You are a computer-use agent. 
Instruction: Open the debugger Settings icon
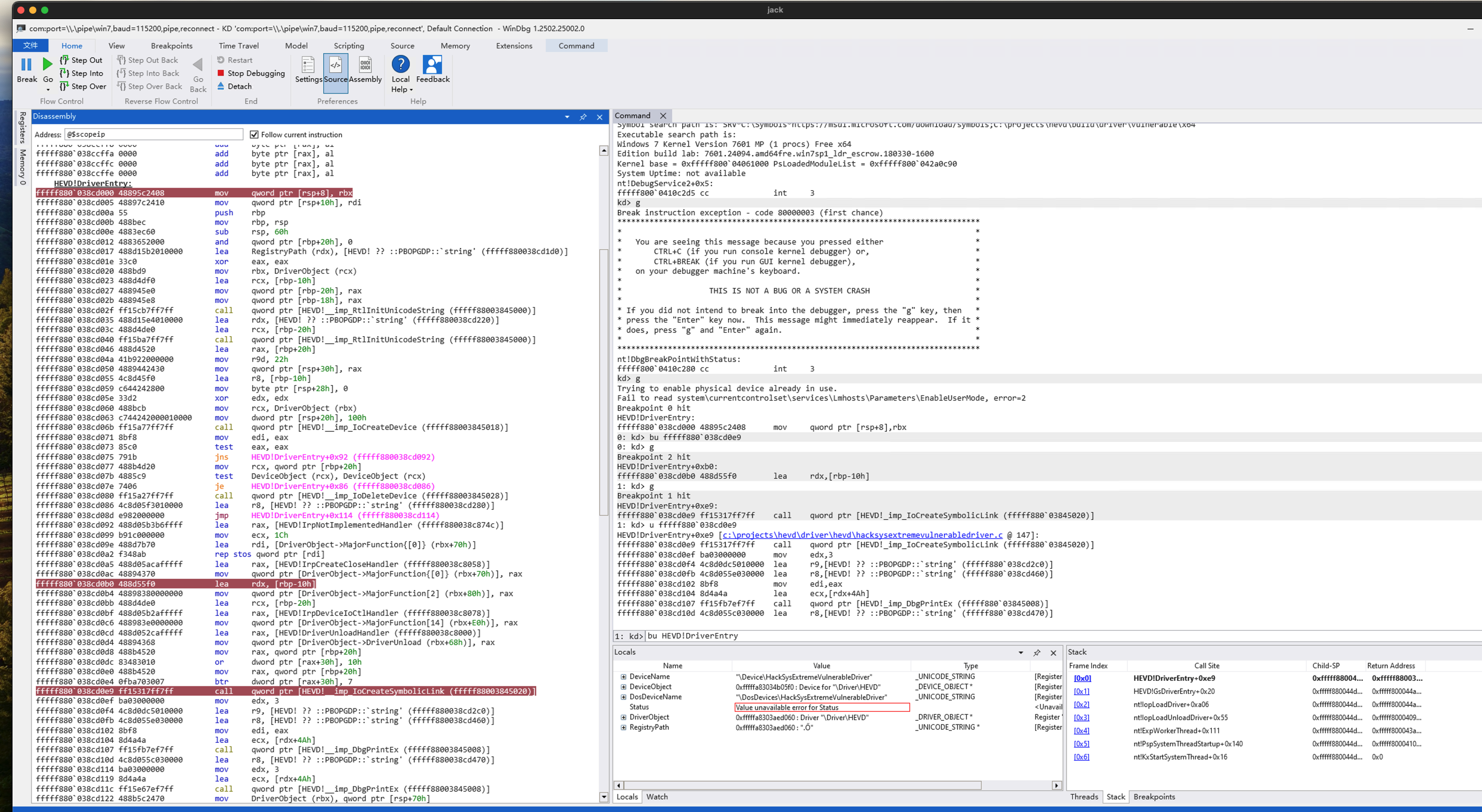point(308,66)
